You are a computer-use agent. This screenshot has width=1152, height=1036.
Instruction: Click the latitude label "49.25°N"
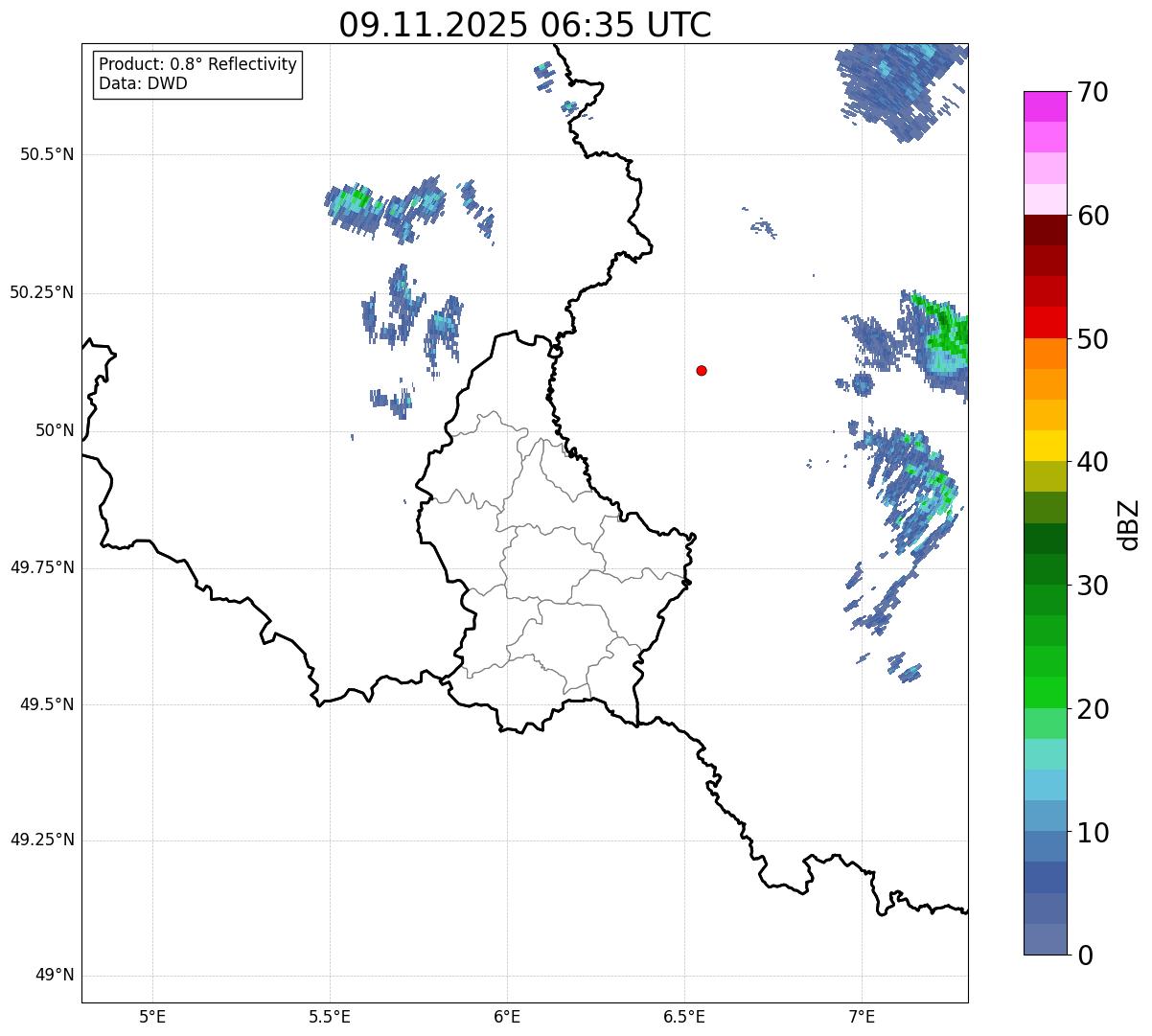coord(41,840)
